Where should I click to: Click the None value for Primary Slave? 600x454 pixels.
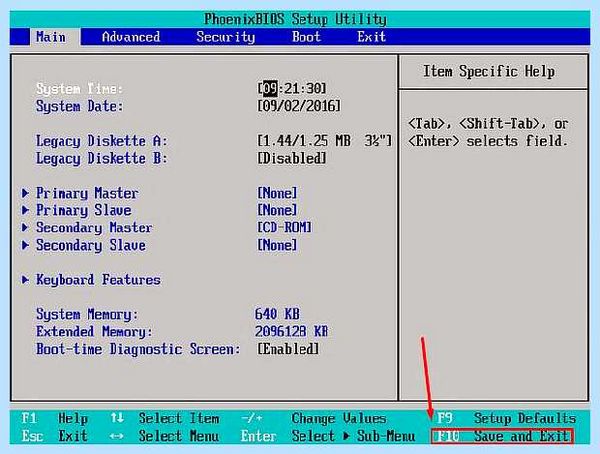pos(277,210)
